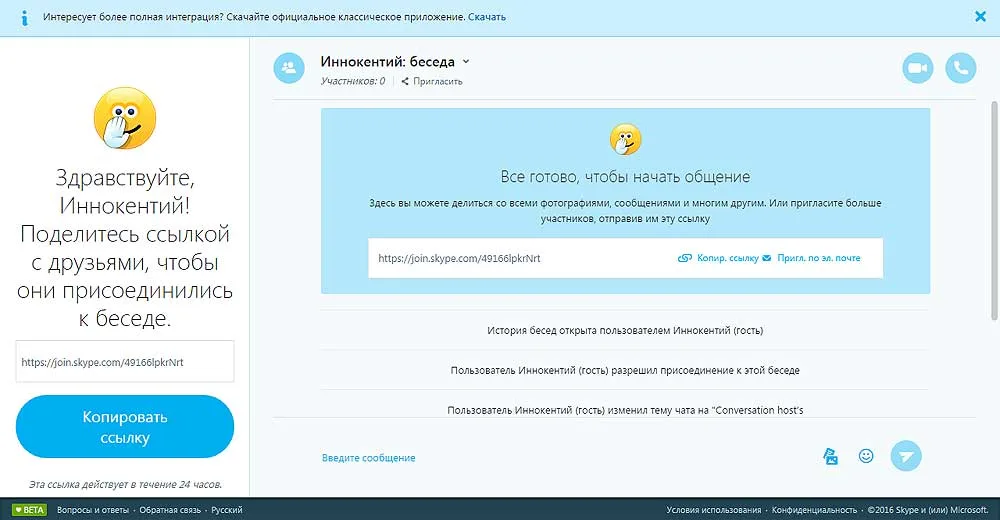
Task: Click Копир. ссылку in the welcome card
Action: tap(718, 258)
